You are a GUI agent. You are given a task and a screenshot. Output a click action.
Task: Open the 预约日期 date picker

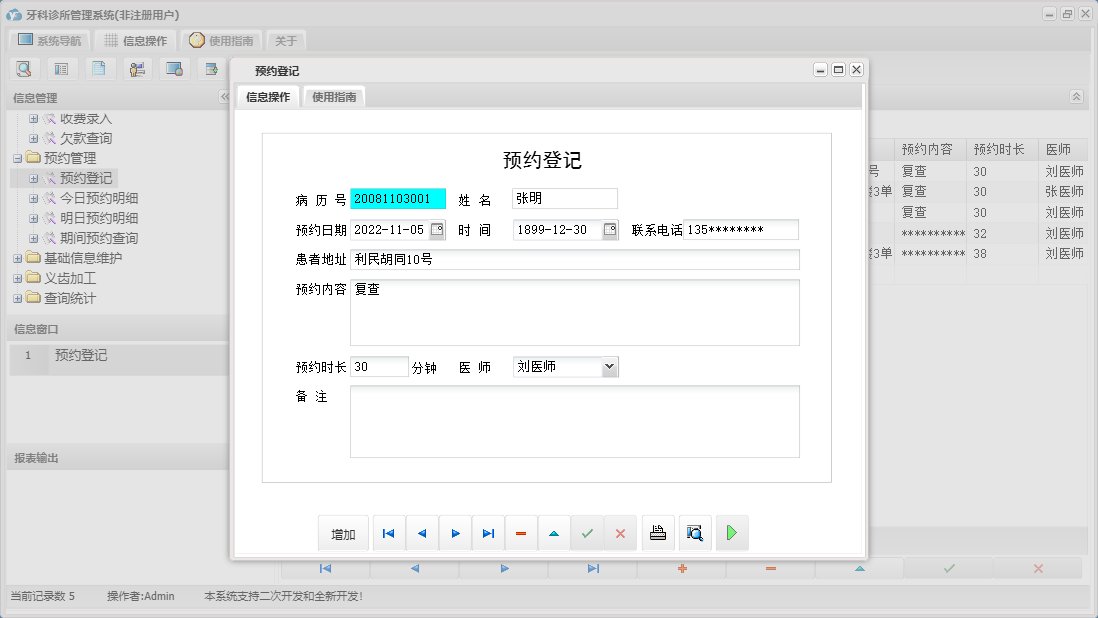tap(437, 229)
